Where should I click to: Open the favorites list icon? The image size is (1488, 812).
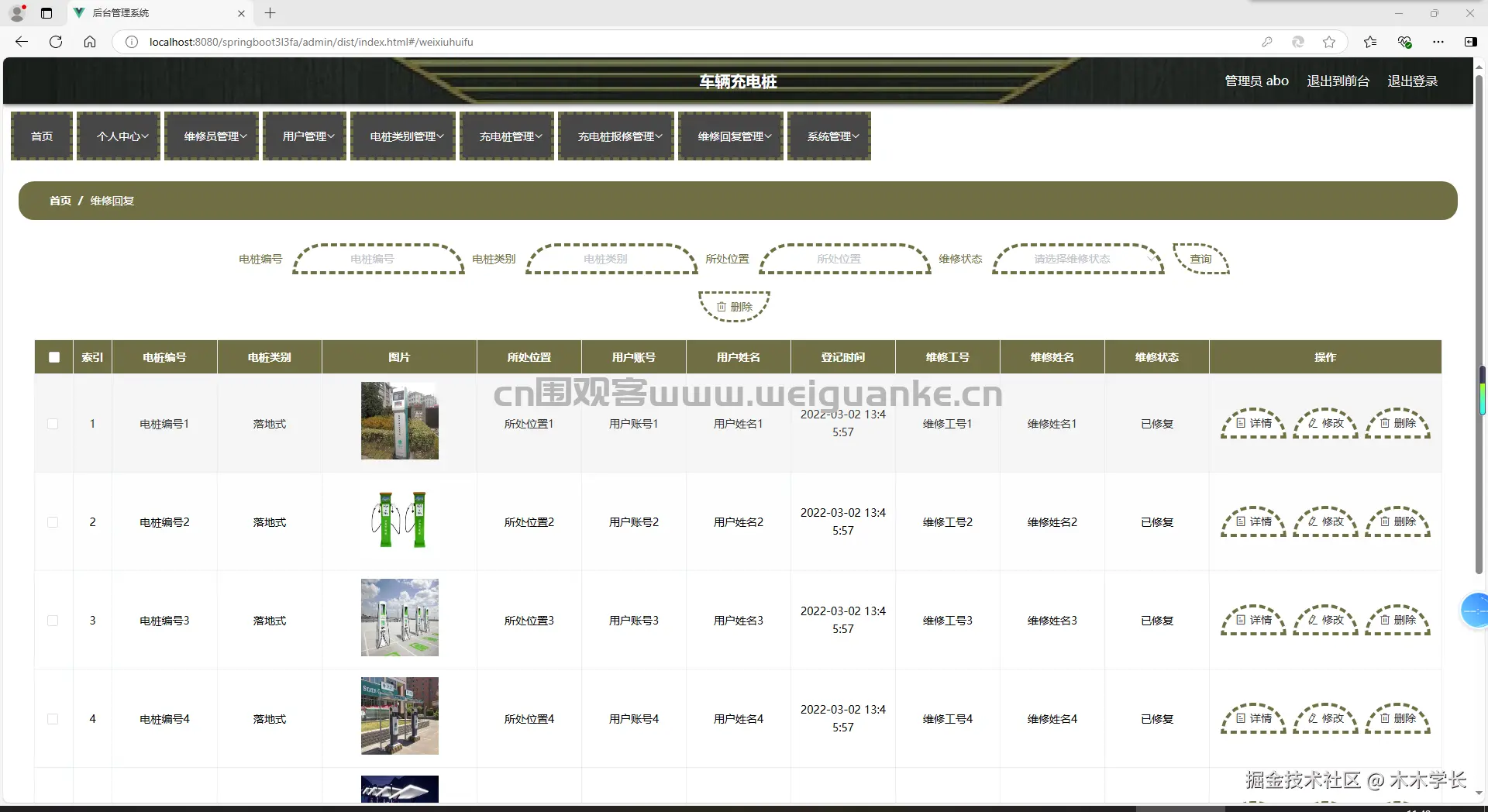tap(1370, 42)
